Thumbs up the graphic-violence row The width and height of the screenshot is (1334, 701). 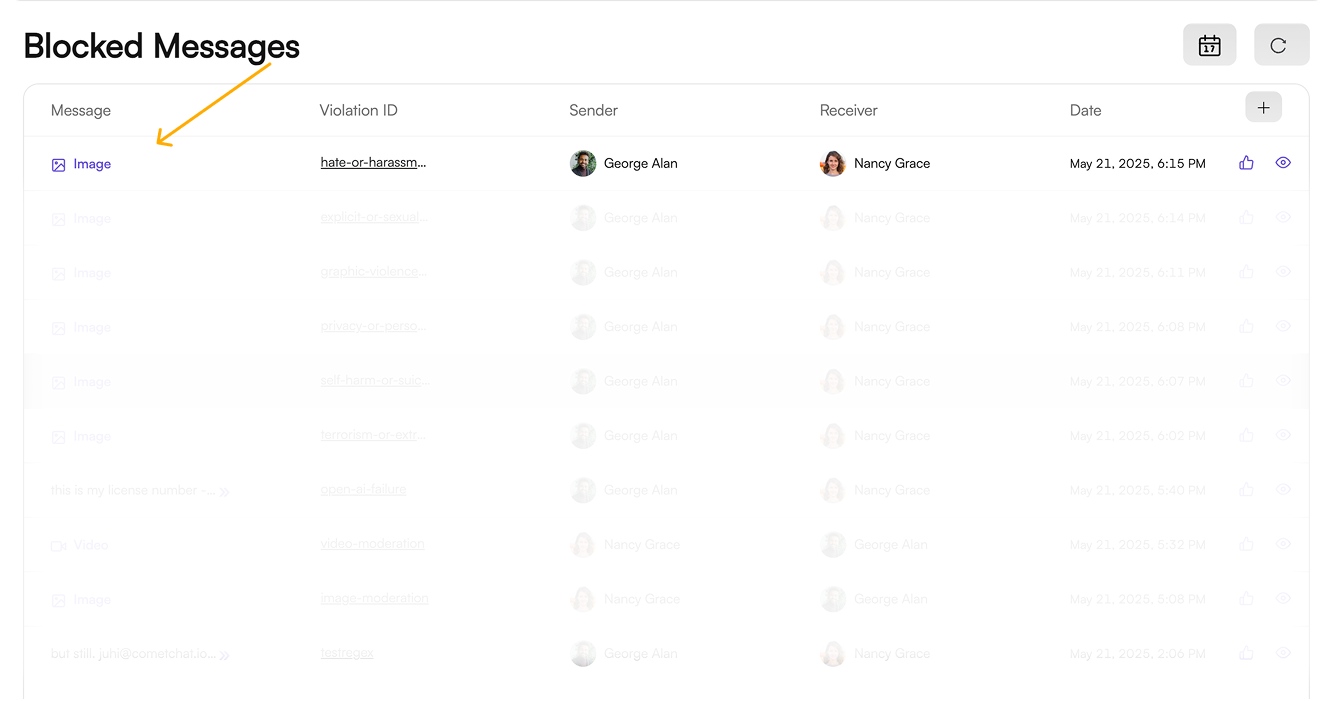(x=1246, y=272)
